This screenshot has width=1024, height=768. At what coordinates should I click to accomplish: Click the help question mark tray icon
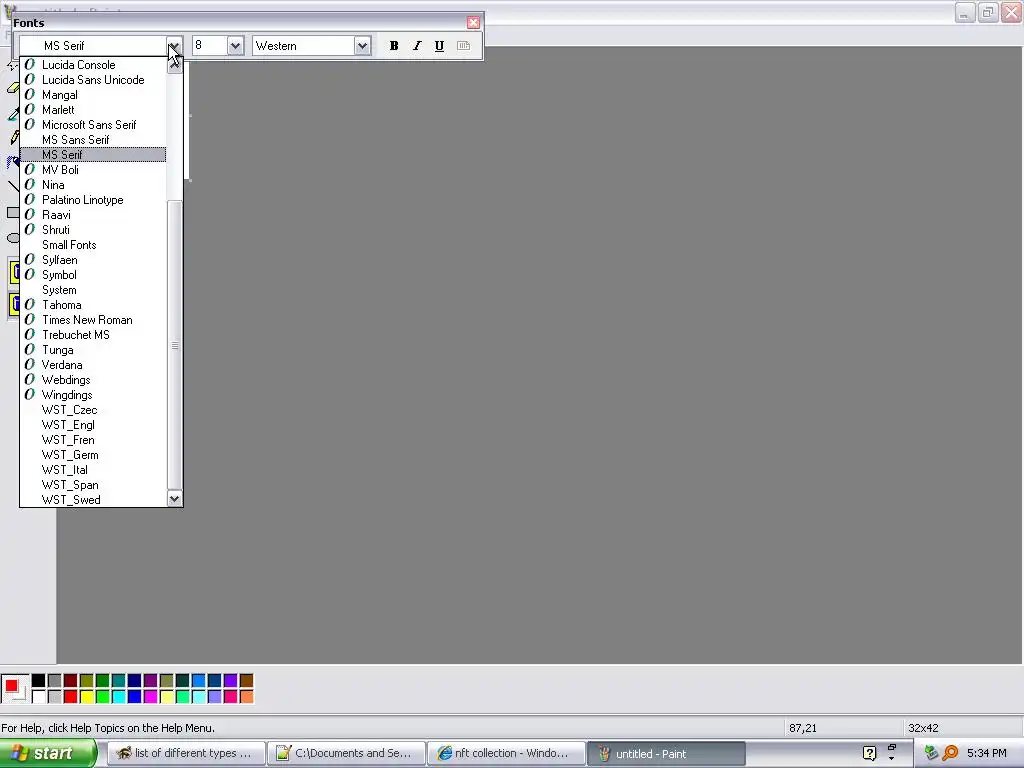point(869,753)
